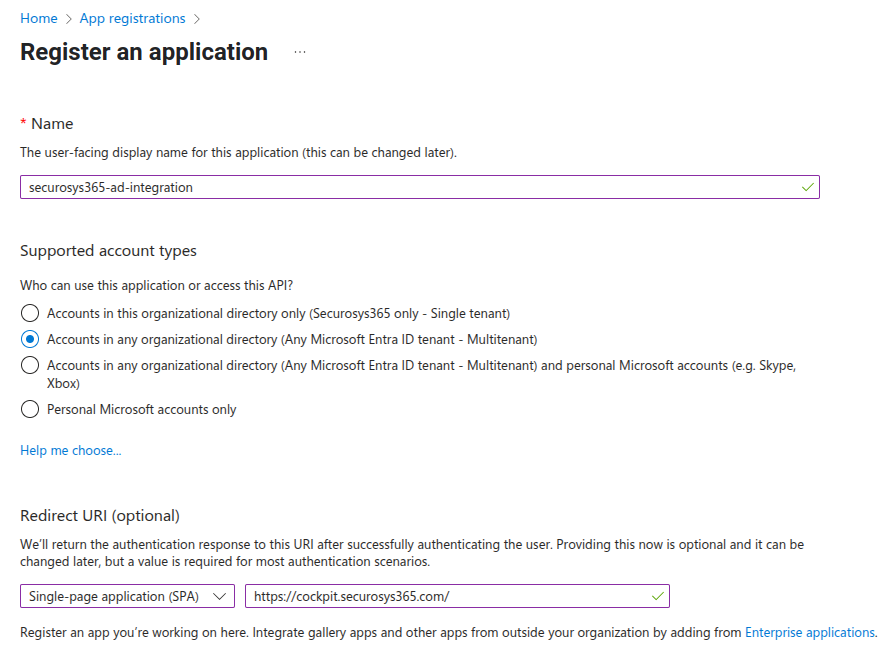
Task: Click the green checkmark in Name field
Action: coord(807,187)
